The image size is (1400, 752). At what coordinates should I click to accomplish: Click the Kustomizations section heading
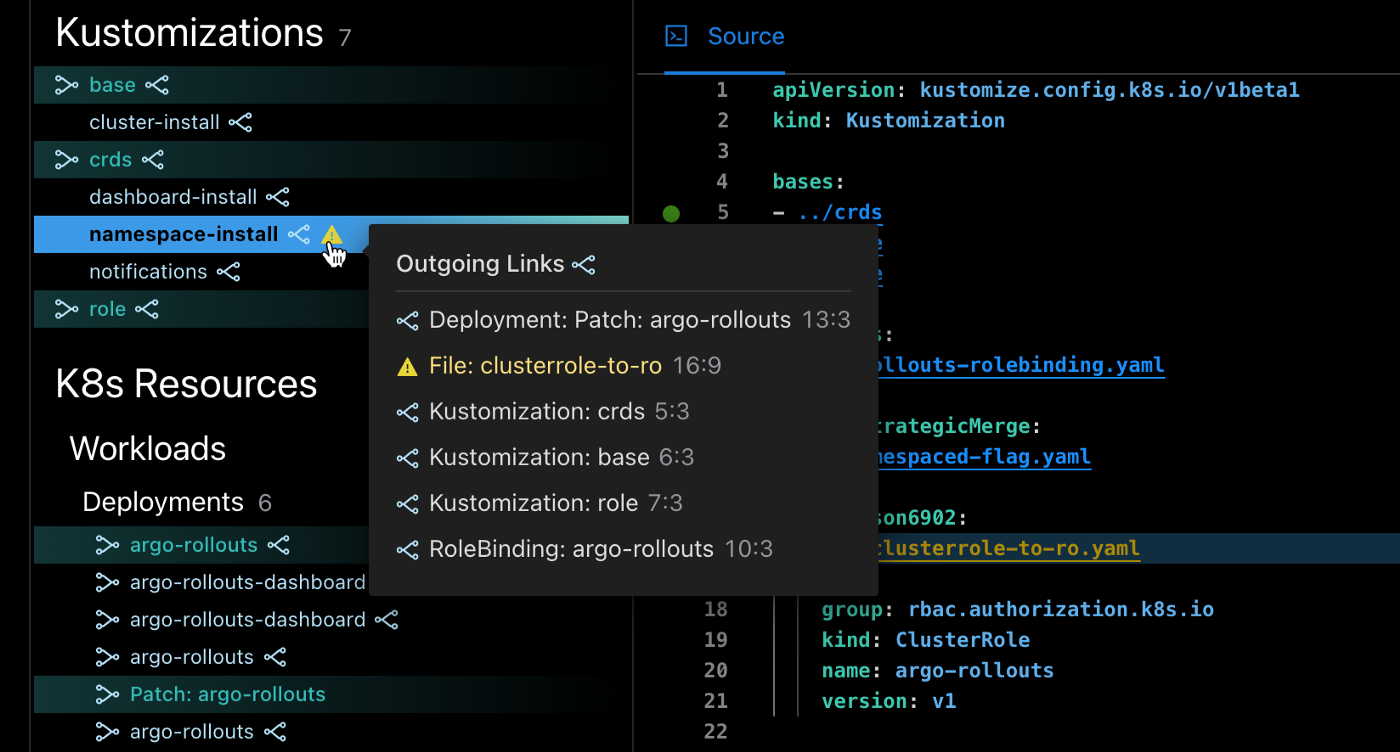[190, 33]
